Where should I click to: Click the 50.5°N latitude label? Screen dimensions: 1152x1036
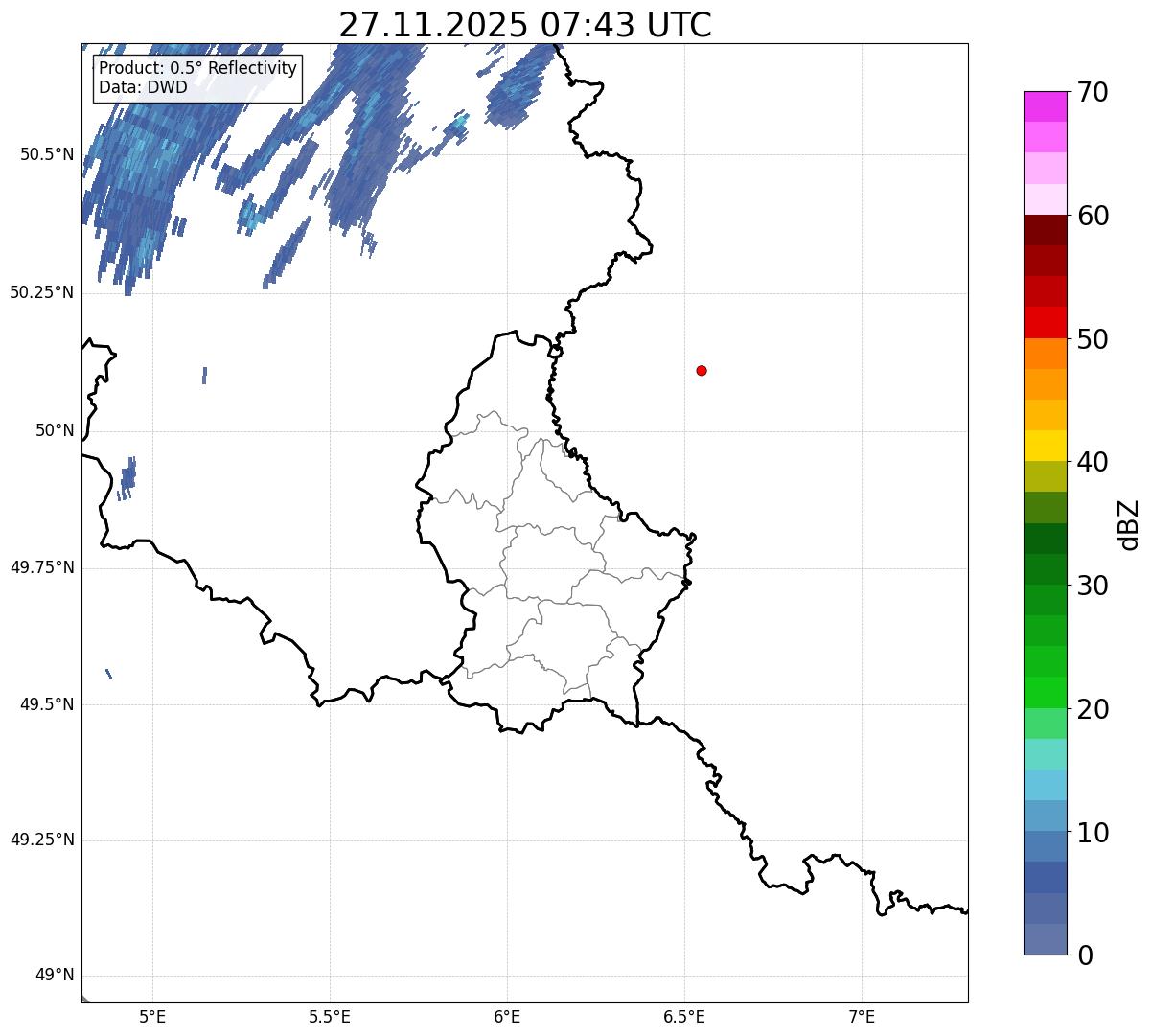click(46, 154)
